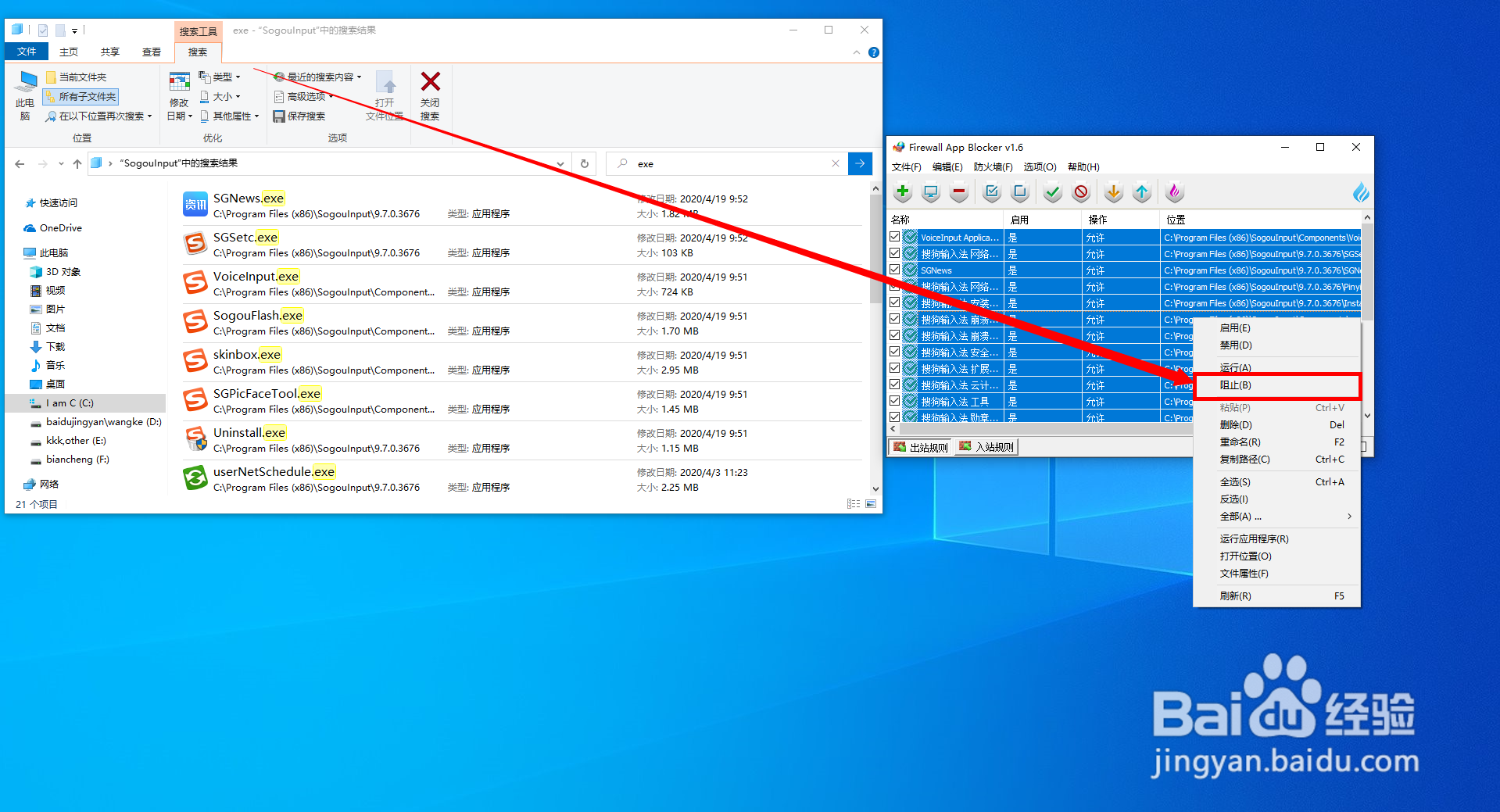This screenshot has height=812, width=1500.
Task: Open the 防火墙(F) menu
Action: tap(993, 167)
